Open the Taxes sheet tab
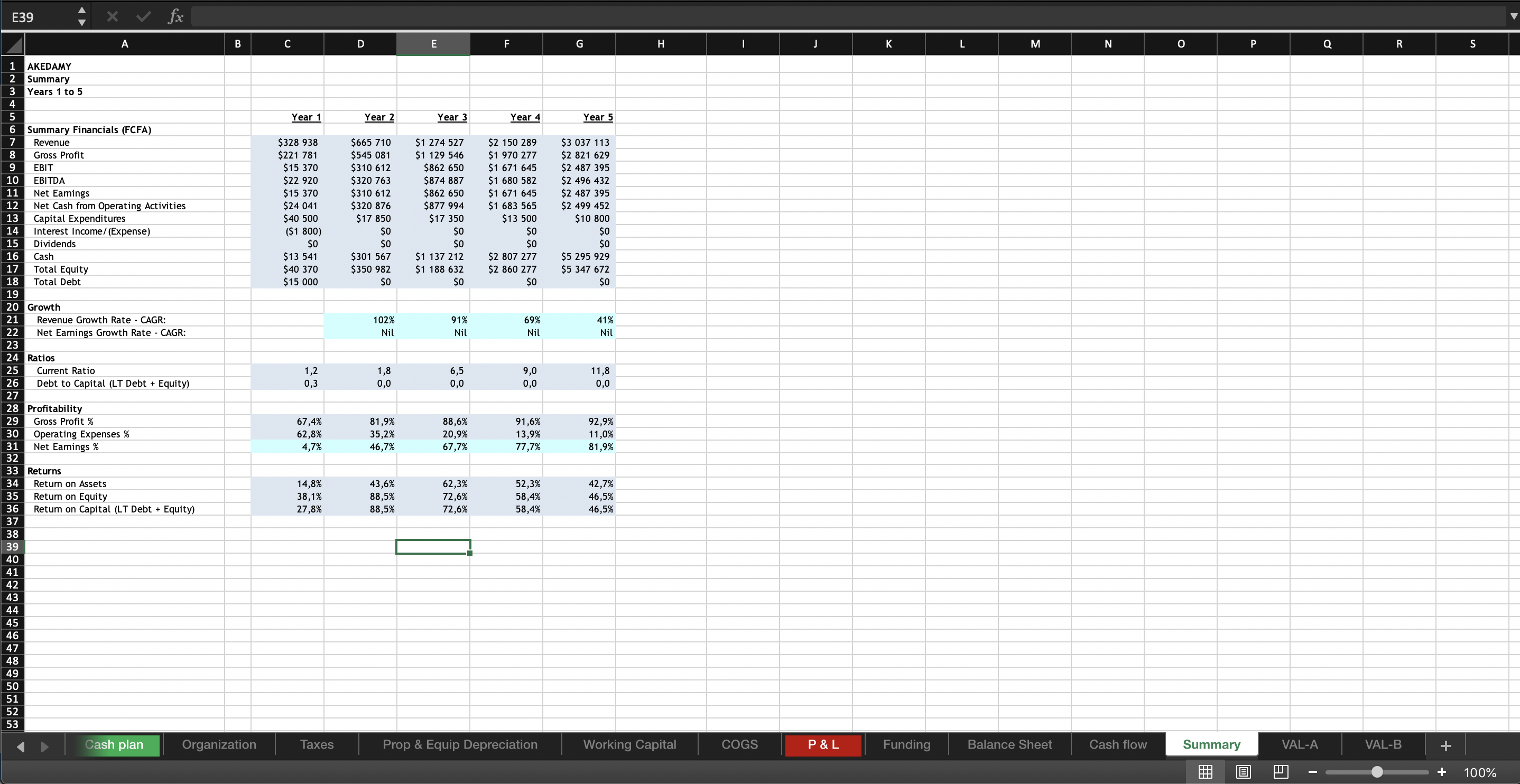The height and width of the screenshot is (784, 1520). pos(316,744)
